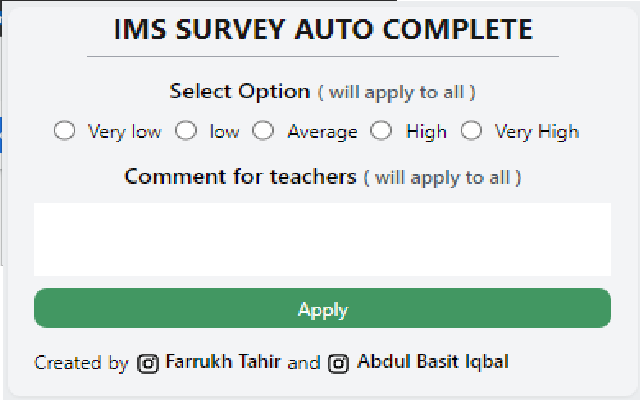The height and width of the screenshot is (400, 640).
Task: Click the "Created by" footer text
Action: [81, 363]
